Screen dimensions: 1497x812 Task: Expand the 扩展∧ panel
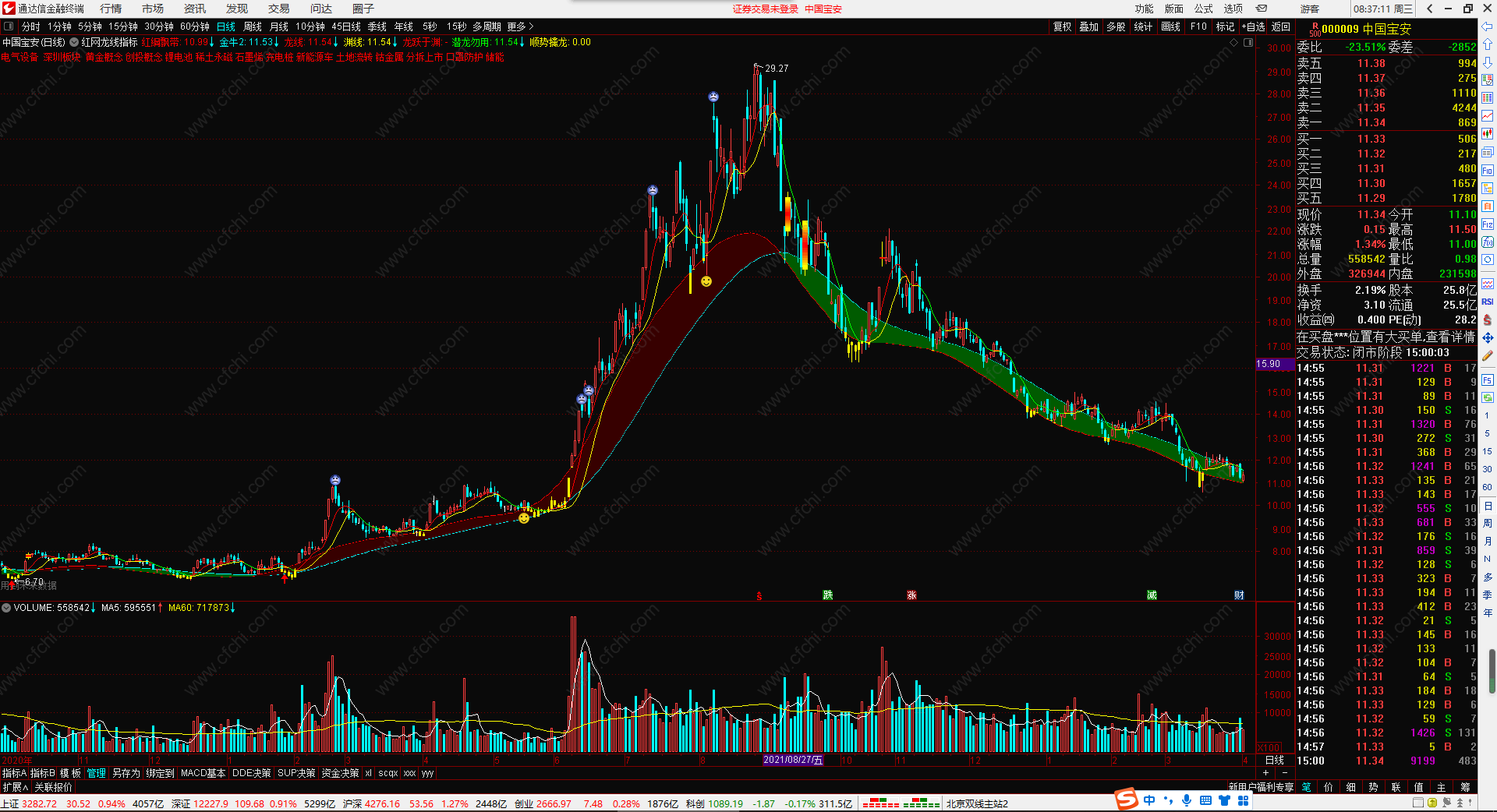point(15,787)
